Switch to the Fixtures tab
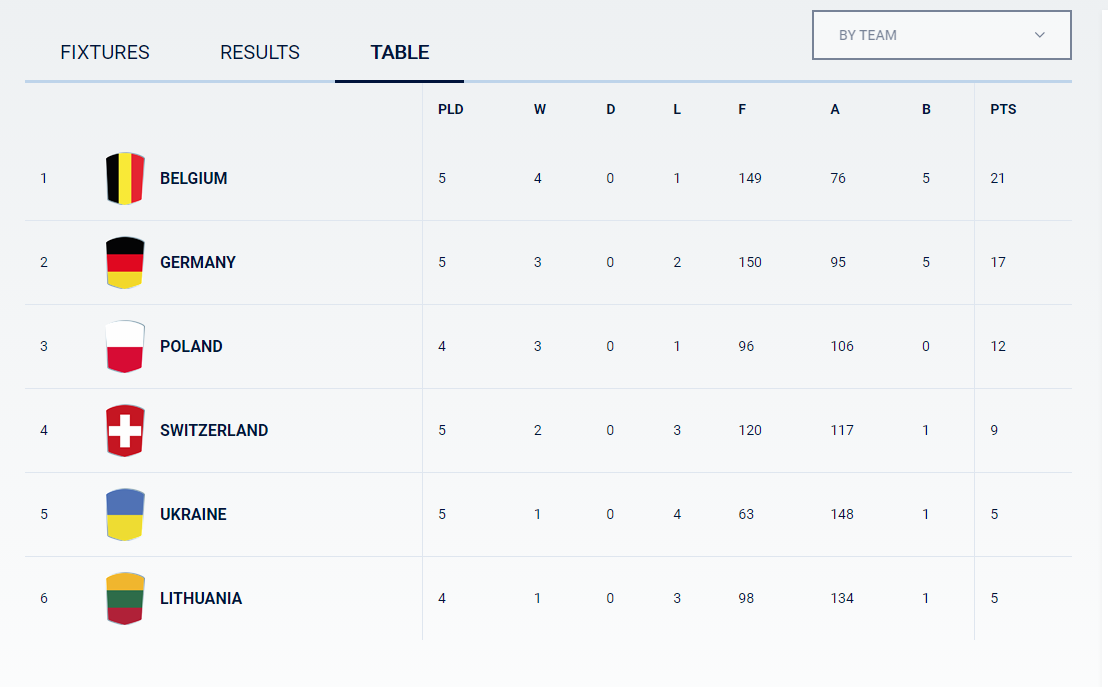The width and height of the screenshot is (1108, 687). pos(105,53)
